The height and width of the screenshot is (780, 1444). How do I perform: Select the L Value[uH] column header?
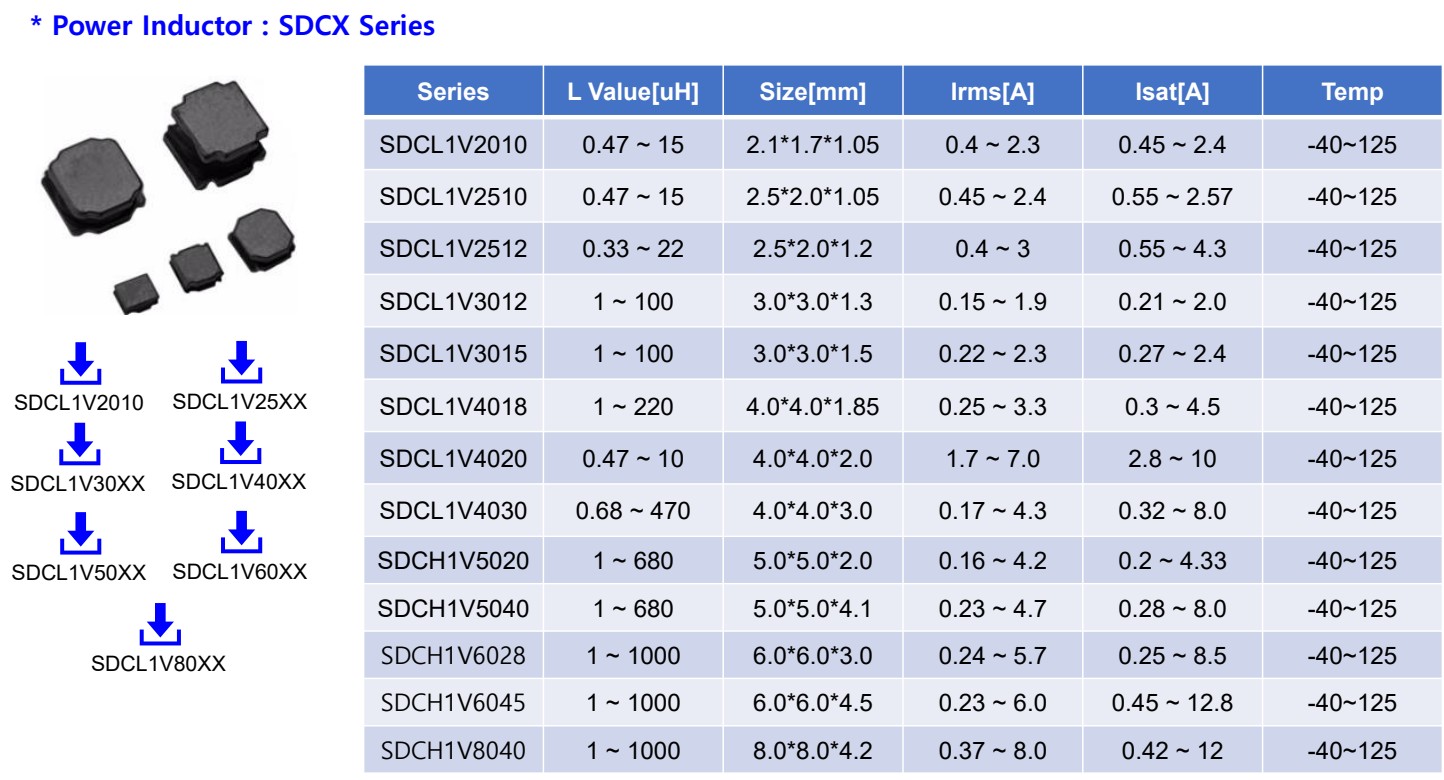pos(633,92)
